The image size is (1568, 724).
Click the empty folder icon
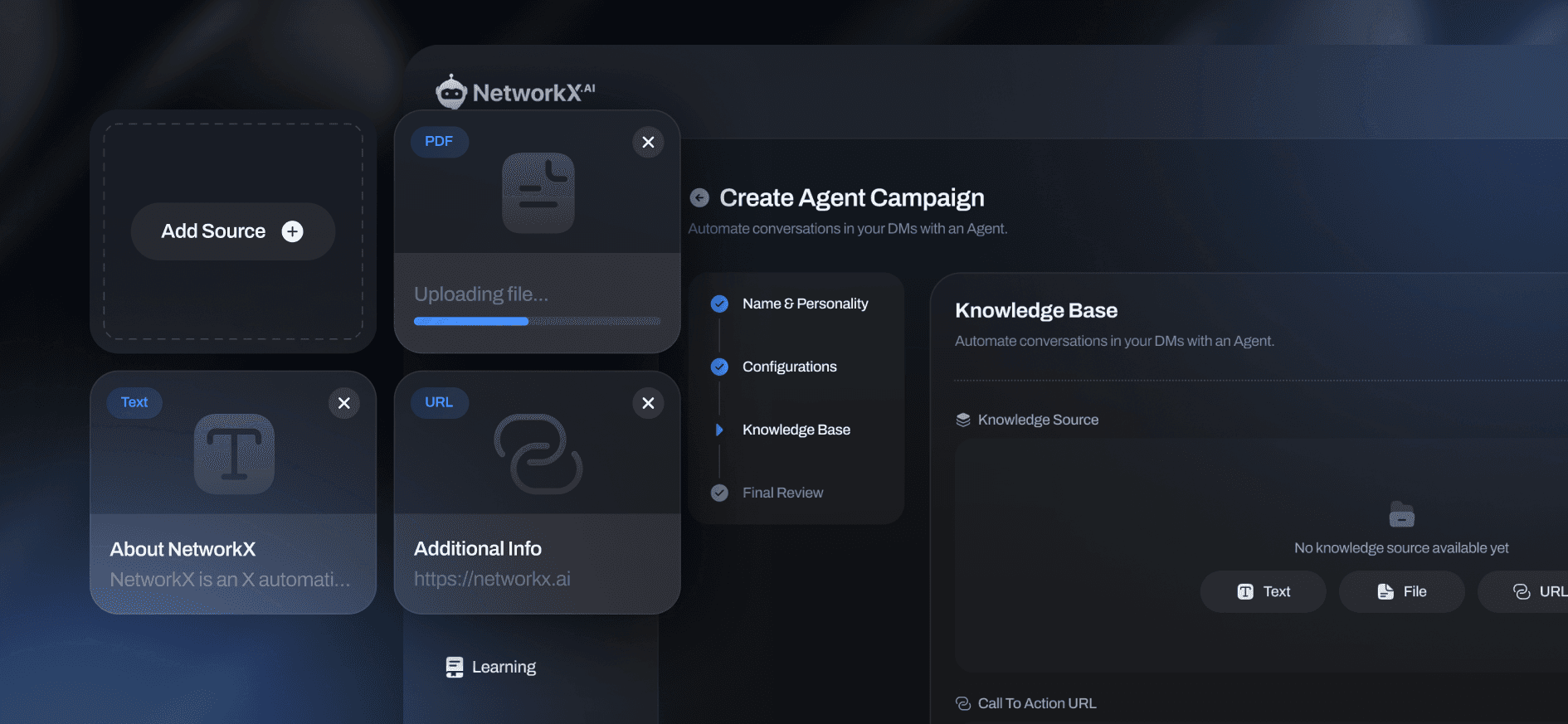click(x=1402, y=514)
